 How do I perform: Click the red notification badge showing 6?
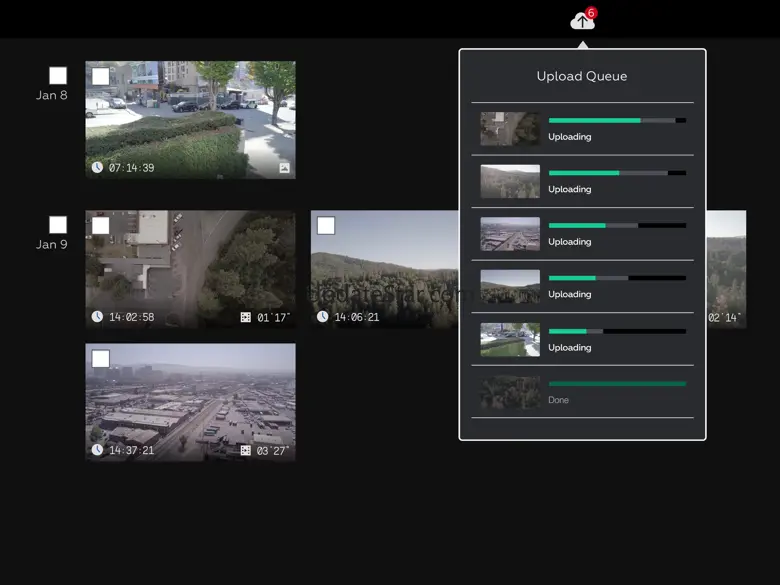tap(591, 13)
